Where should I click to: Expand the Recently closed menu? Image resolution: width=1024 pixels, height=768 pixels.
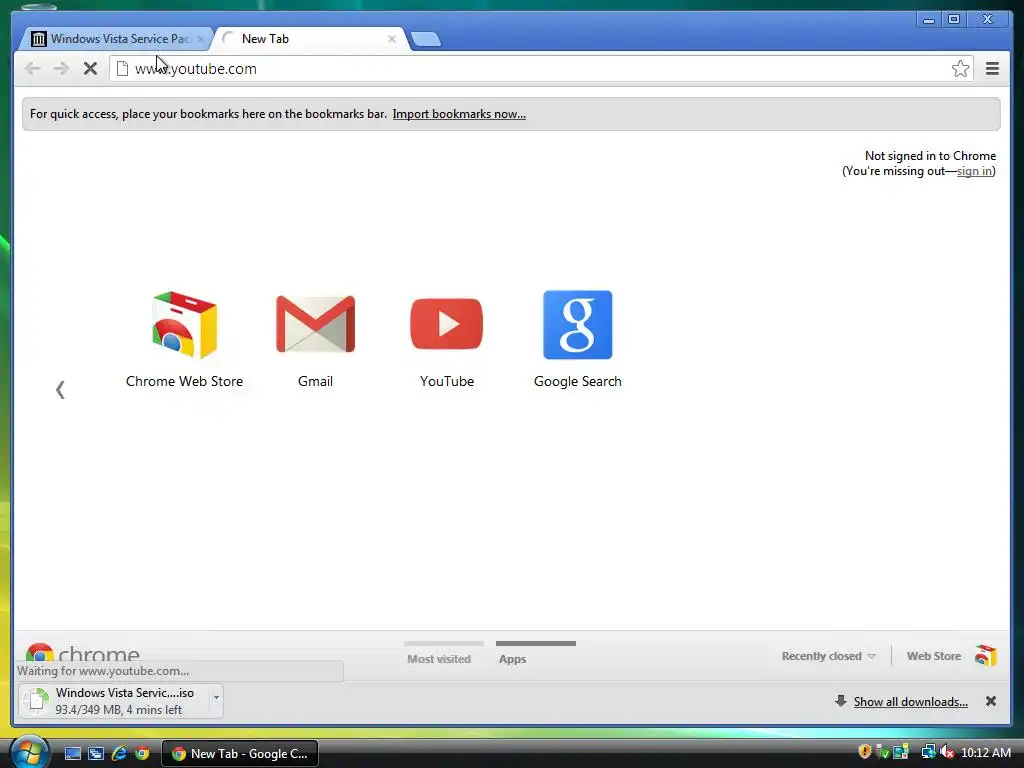point(828,656)
